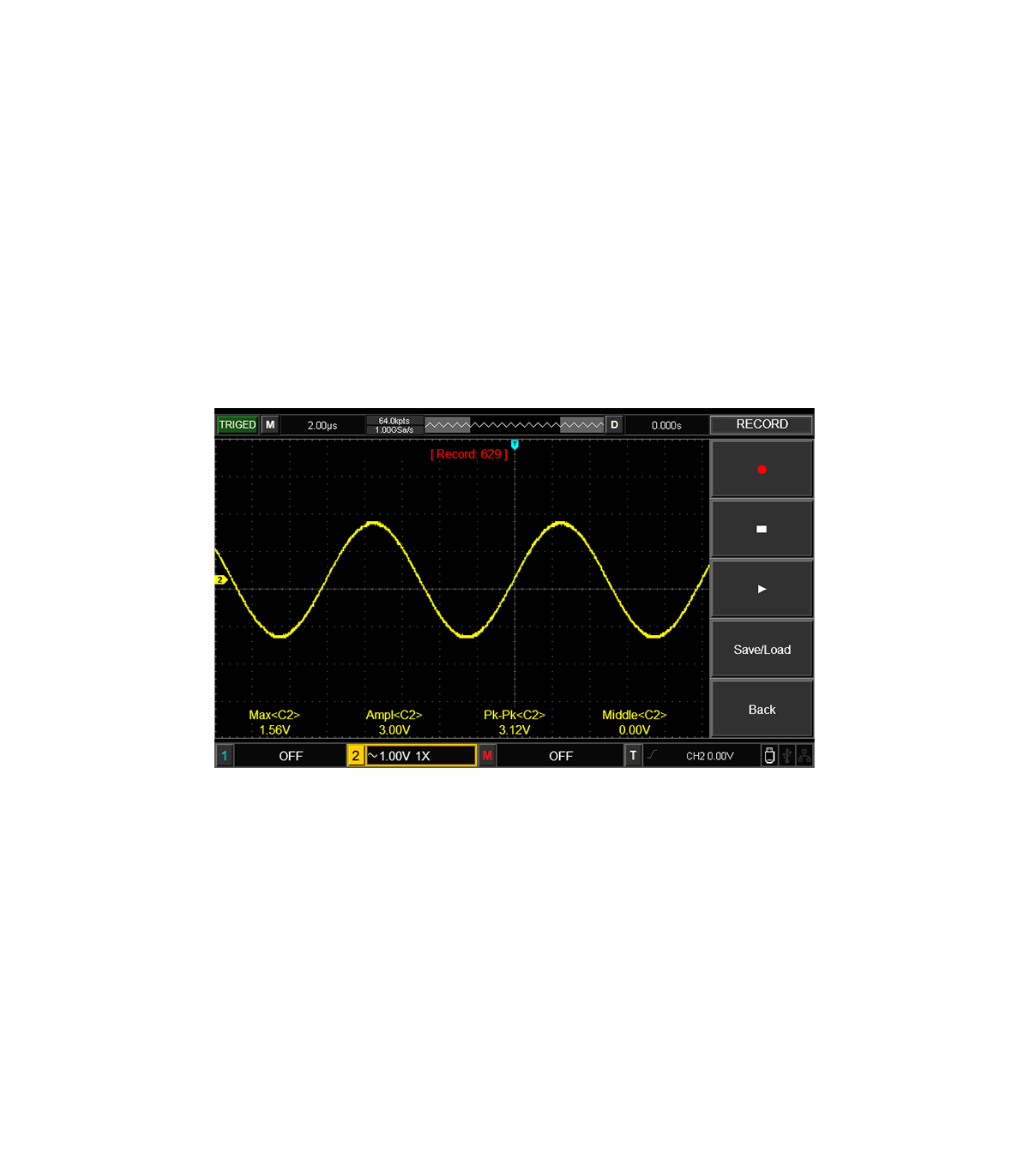
Task: Select the Middle<C2> measurement label
Action: click(x=635, y=715)
